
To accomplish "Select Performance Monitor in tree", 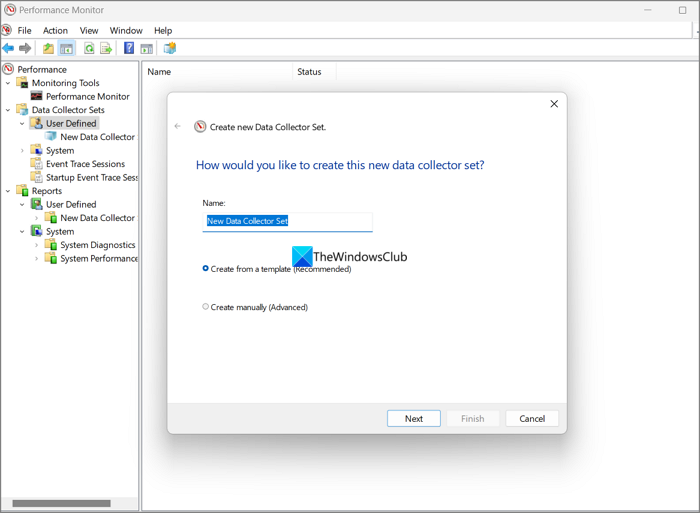I will [x=88, y=96].
